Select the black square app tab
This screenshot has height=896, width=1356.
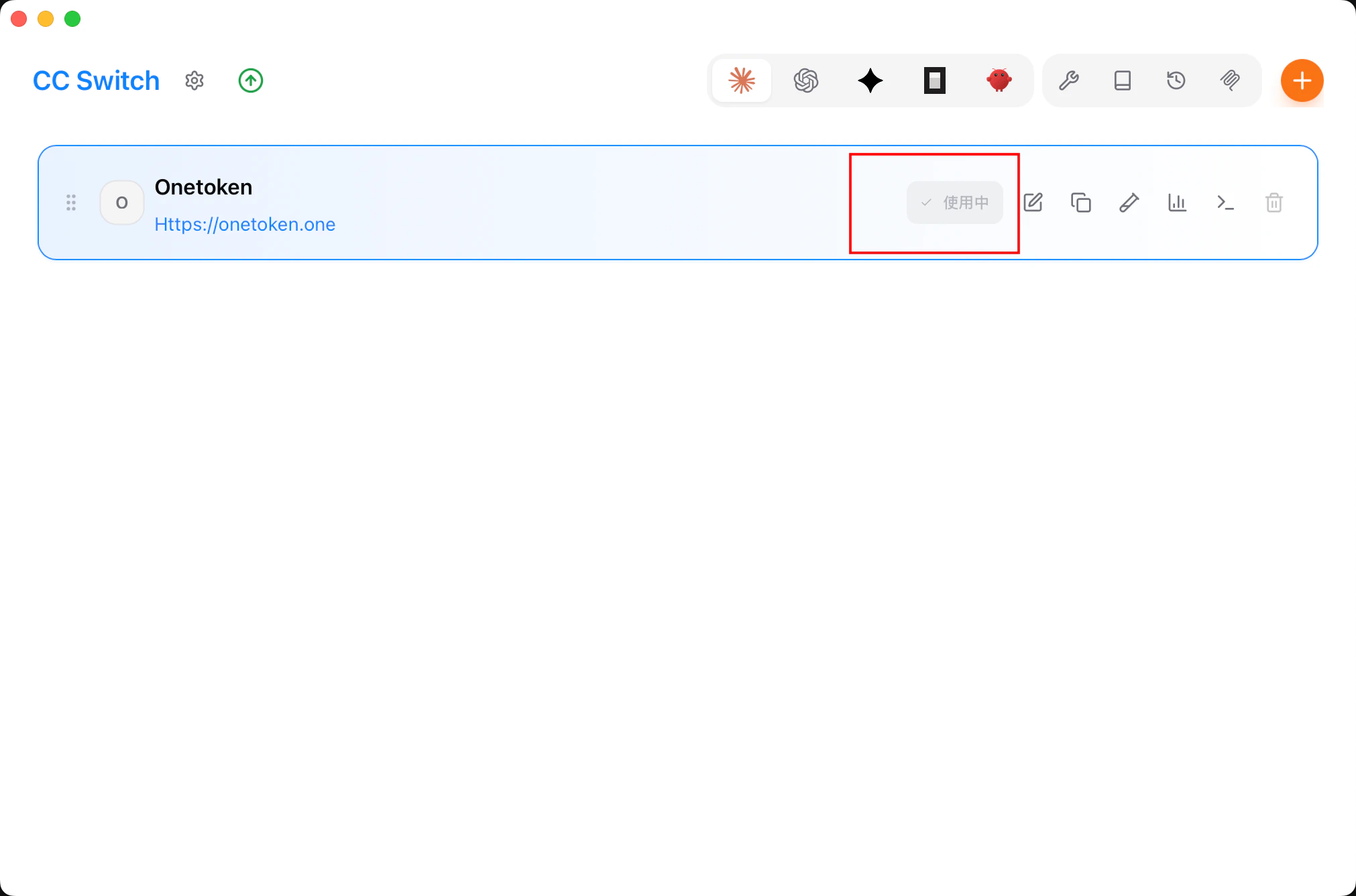click(935, 80)
